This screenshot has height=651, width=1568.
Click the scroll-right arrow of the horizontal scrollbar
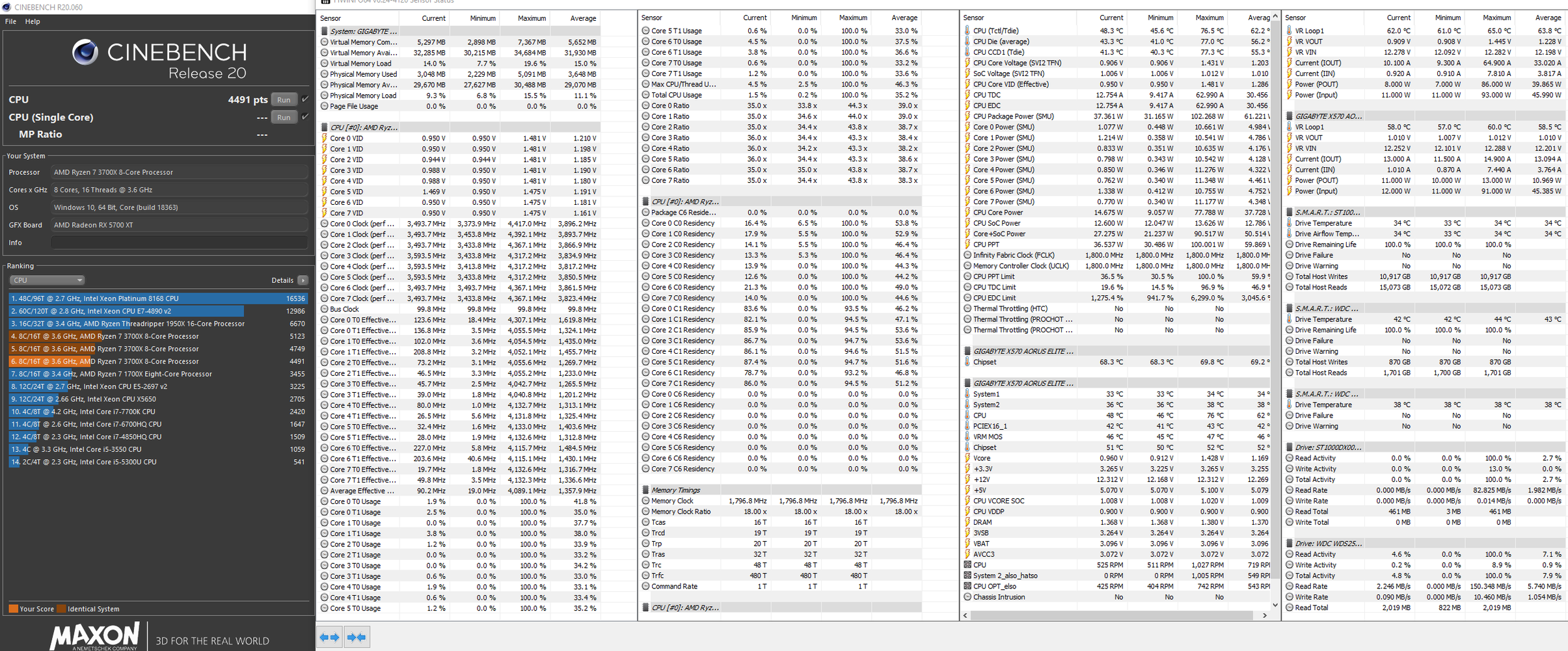click(x=1265, y=615)
